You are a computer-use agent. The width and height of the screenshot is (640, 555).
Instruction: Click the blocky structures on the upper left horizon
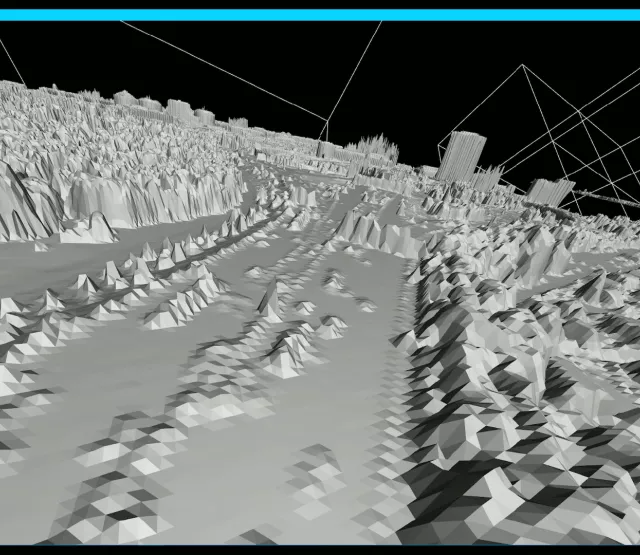(180, 107)
